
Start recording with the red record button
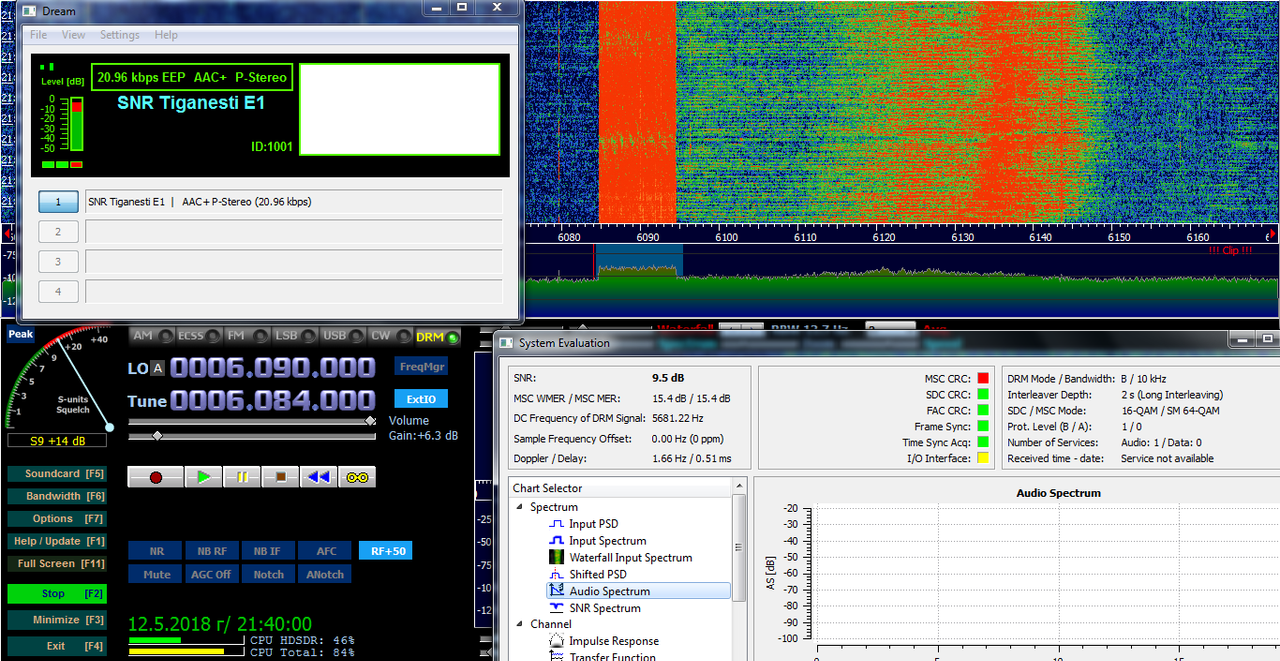tap(156, 477)
